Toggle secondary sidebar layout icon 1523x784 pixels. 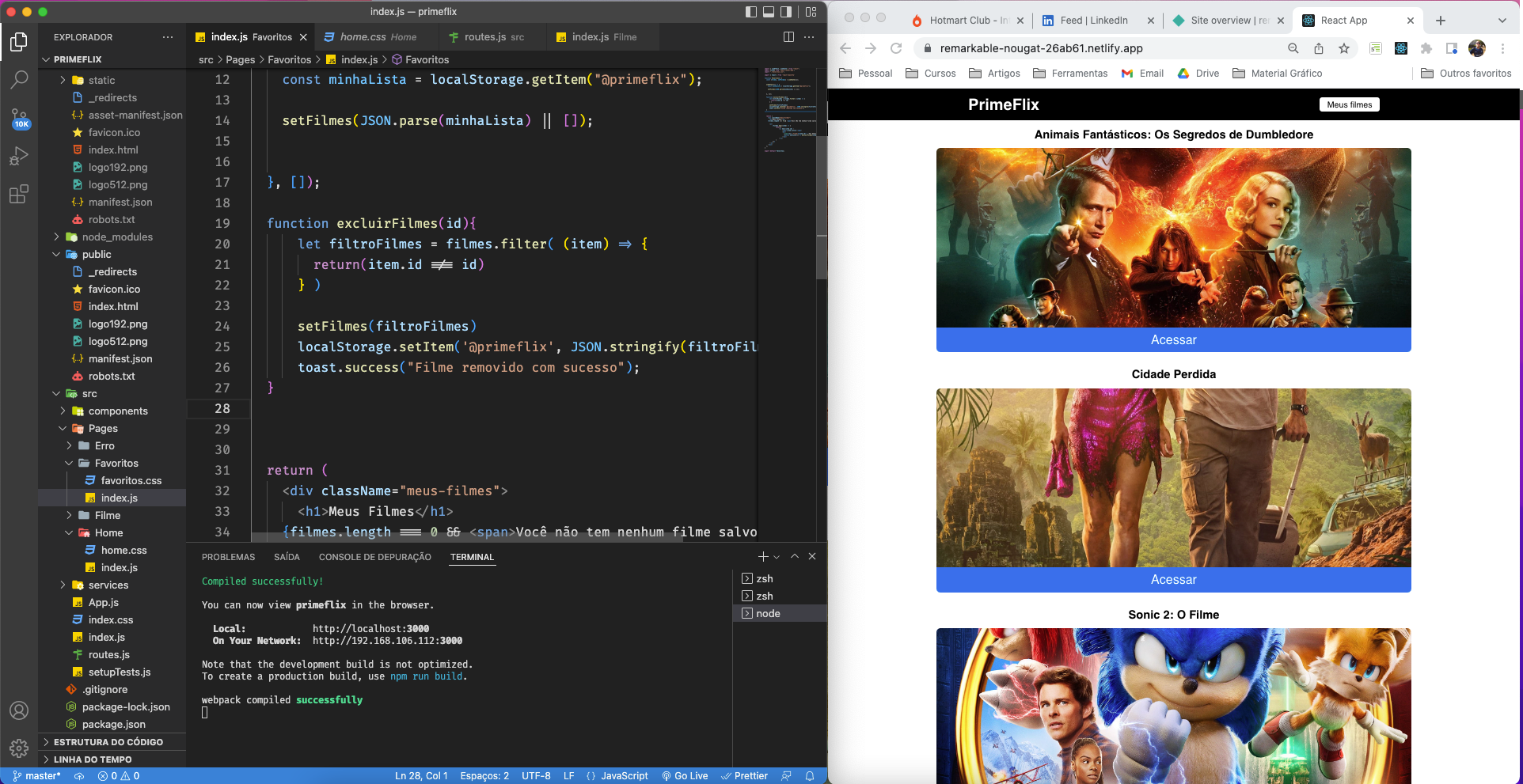[786, 12]
